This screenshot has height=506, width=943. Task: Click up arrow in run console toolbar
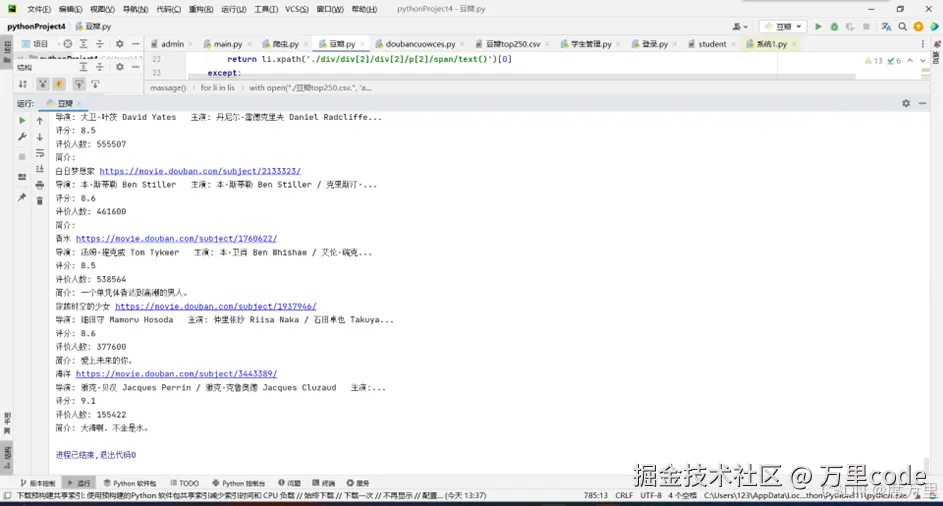pyautogui.click(x=40, y=121)
